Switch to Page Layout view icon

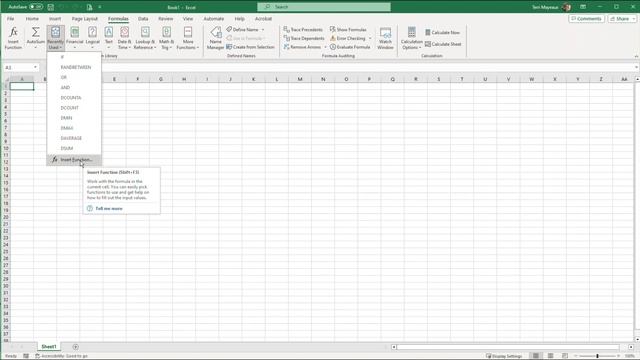click(550, 356)
